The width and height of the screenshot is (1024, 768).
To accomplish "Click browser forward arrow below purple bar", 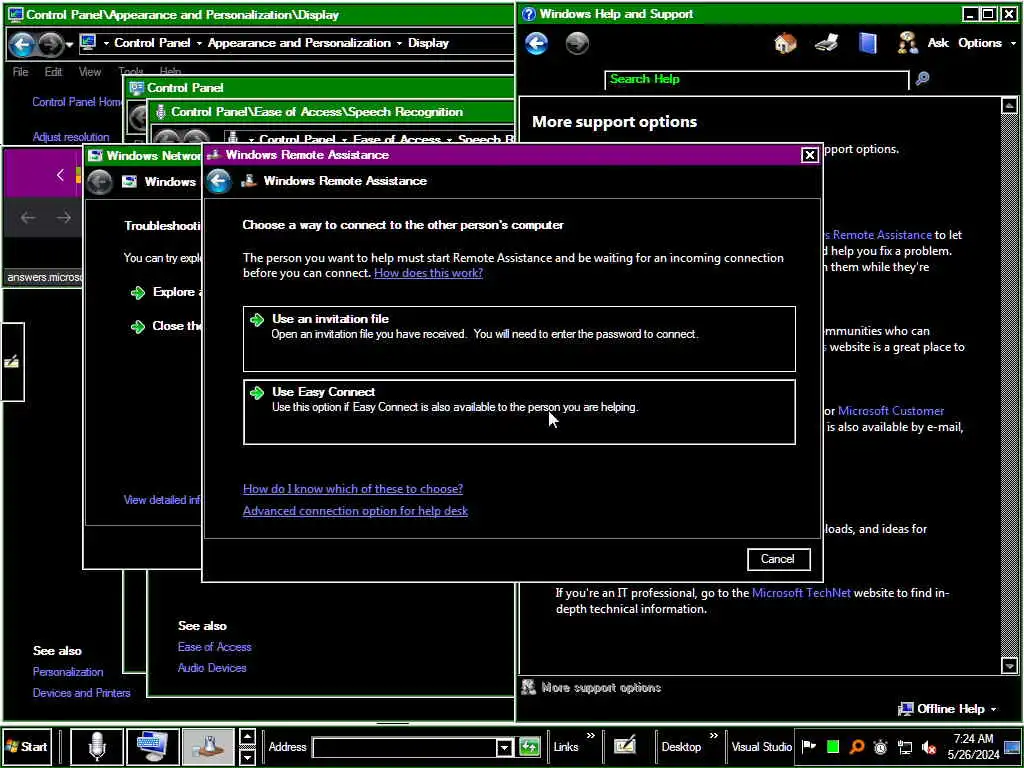I will pos(63,217).
